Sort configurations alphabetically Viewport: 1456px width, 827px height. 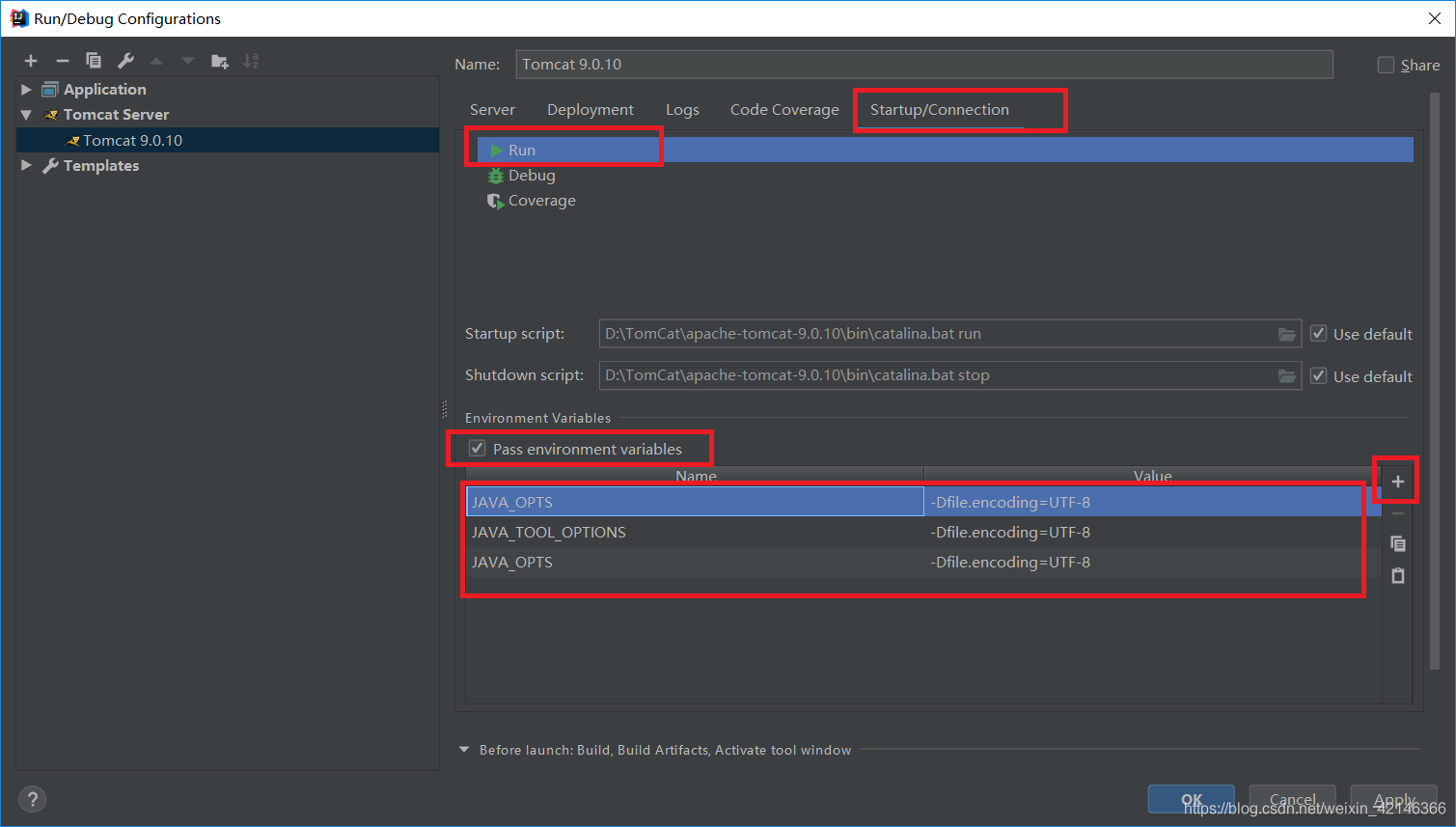[251, 61]
